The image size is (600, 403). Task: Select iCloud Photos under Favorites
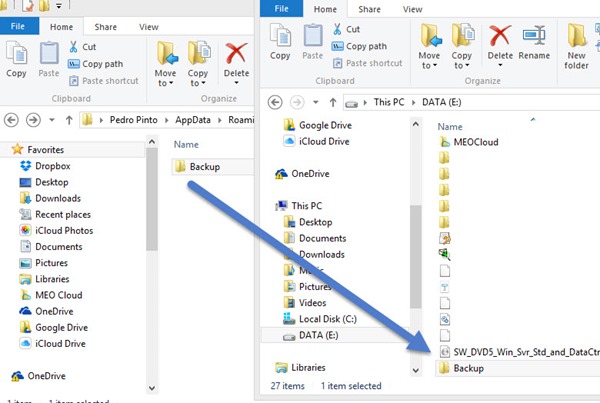(56, 231)
